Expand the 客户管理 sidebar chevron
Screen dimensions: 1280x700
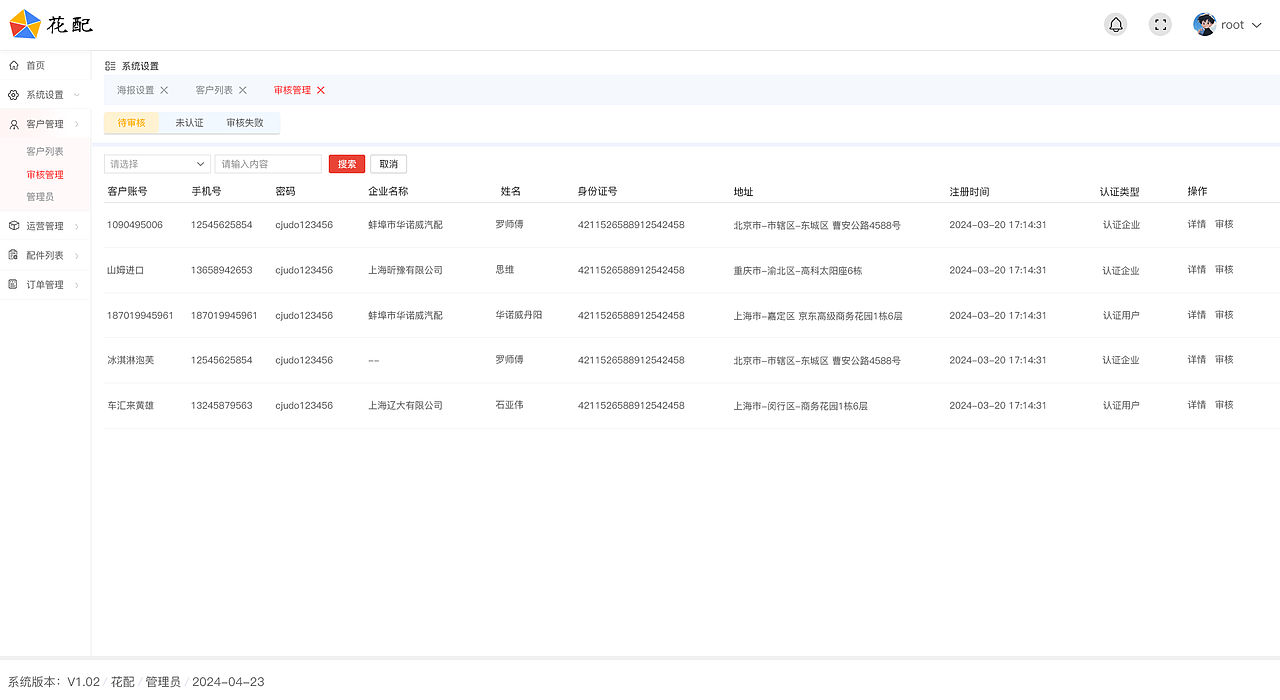77,124
